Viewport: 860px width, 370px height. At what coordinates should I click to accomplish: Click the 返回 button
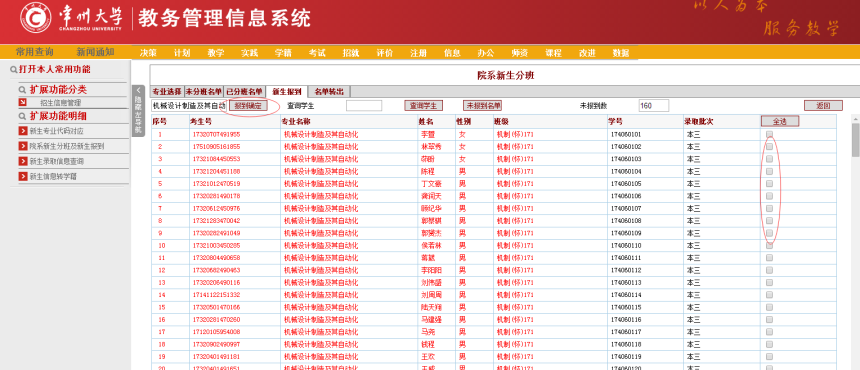(823, 105)
